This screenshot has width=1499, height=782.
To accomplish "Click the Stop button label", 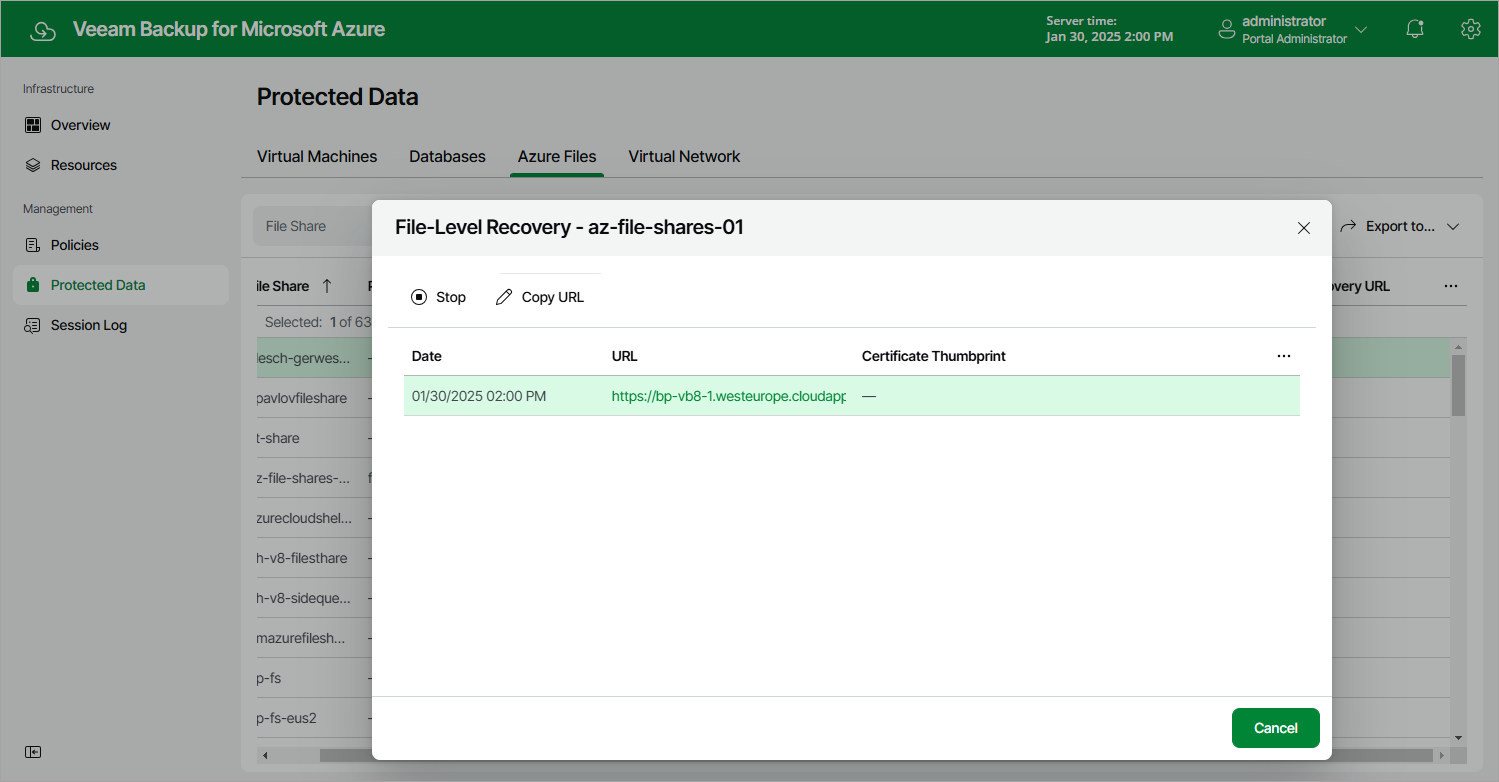I will [451, 297].
